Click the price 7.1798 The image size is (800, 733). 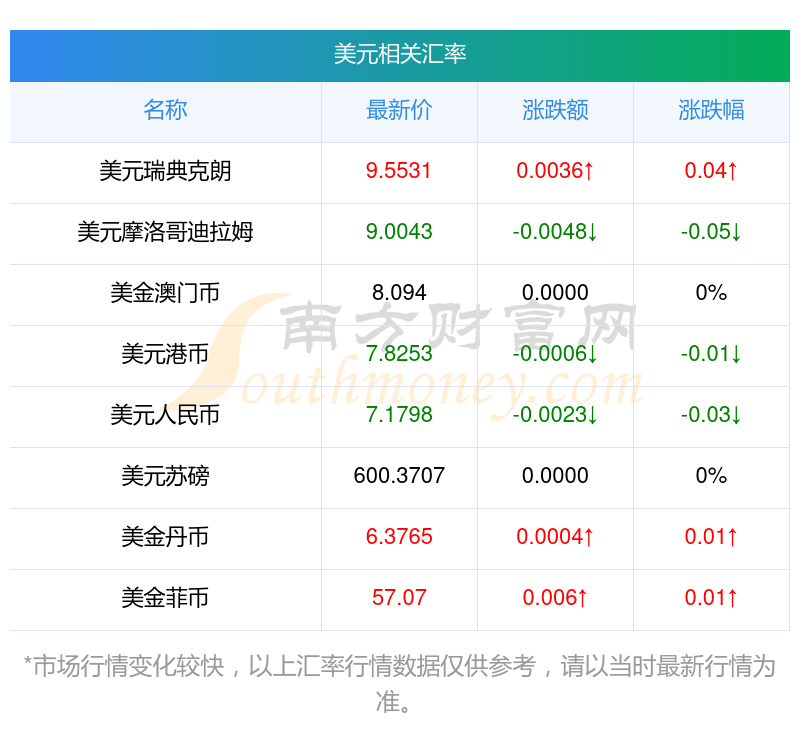click(399, 415)
